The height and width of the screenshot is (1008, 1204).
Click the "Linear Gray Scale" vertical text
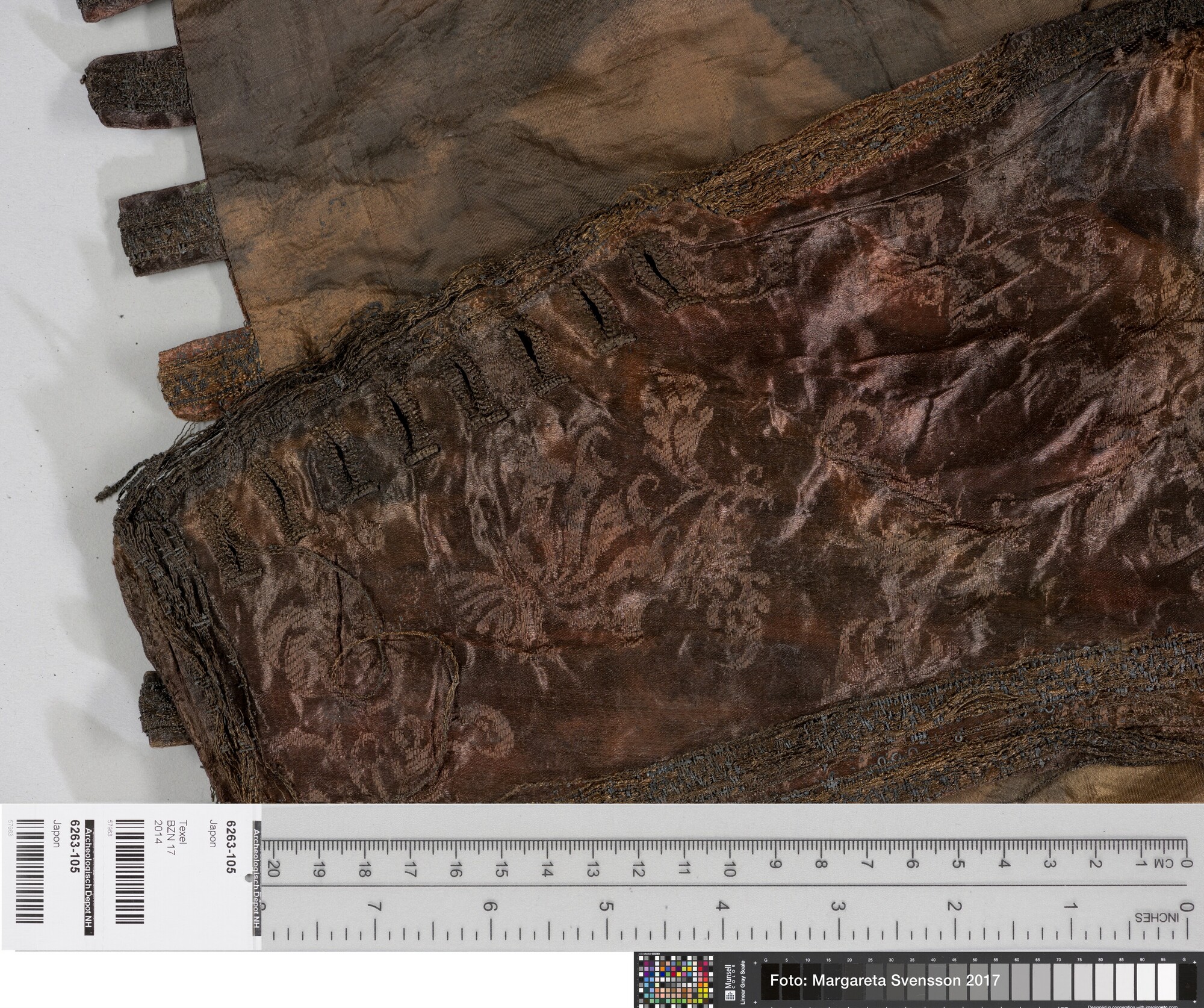(744, 983)
